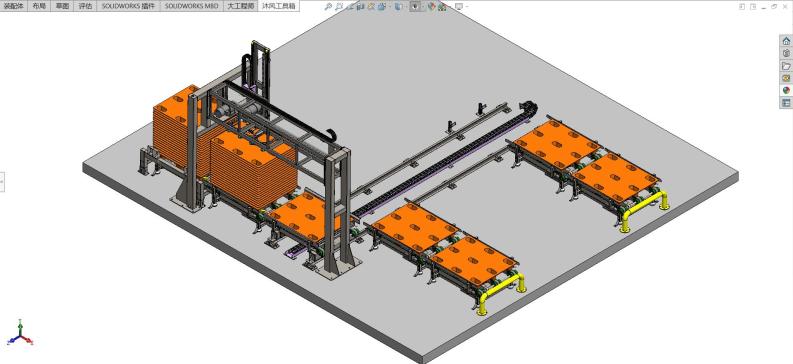
Task: Click the Hide/Show Items icon
Action: tap(415, 7)
